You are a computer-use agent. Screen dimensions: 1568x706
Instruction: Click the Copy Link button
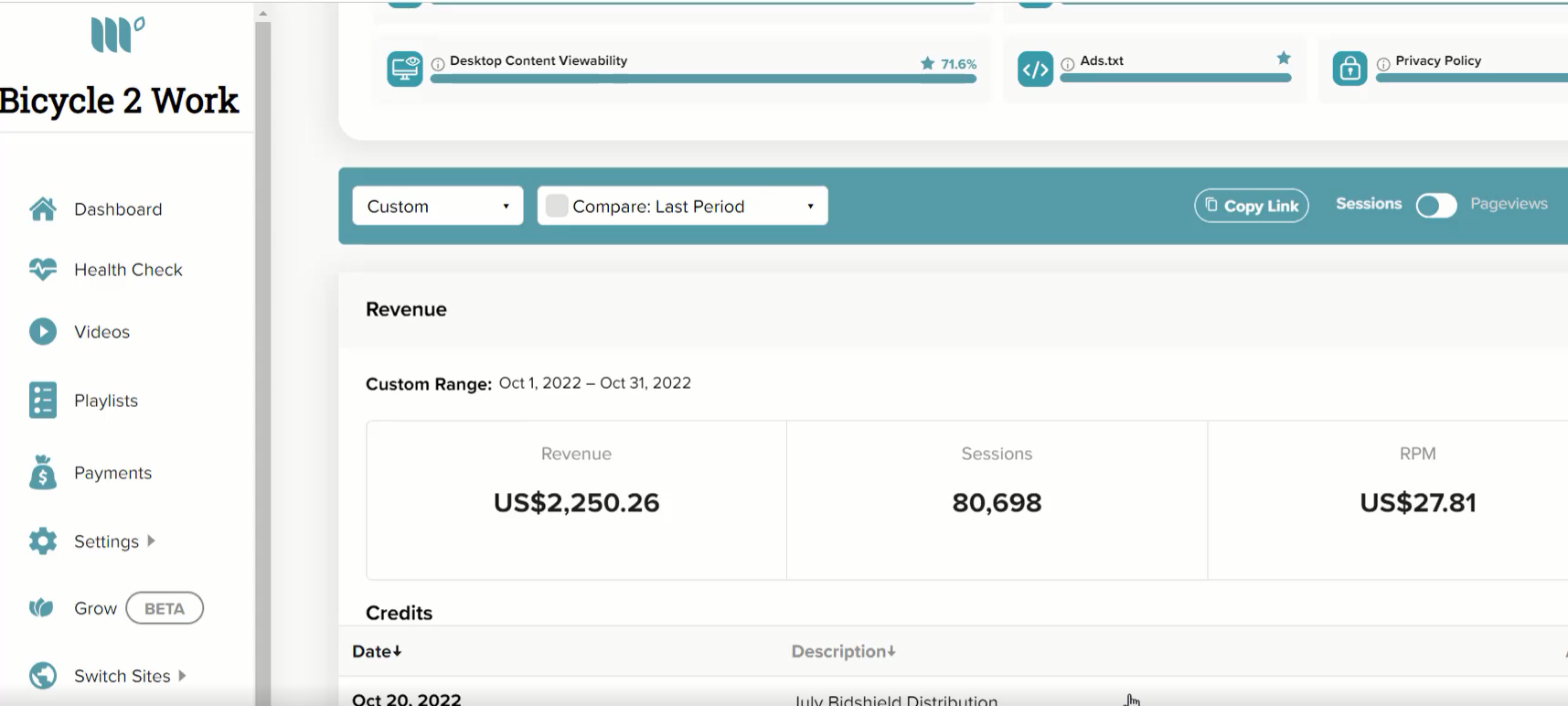(1252, 206)
